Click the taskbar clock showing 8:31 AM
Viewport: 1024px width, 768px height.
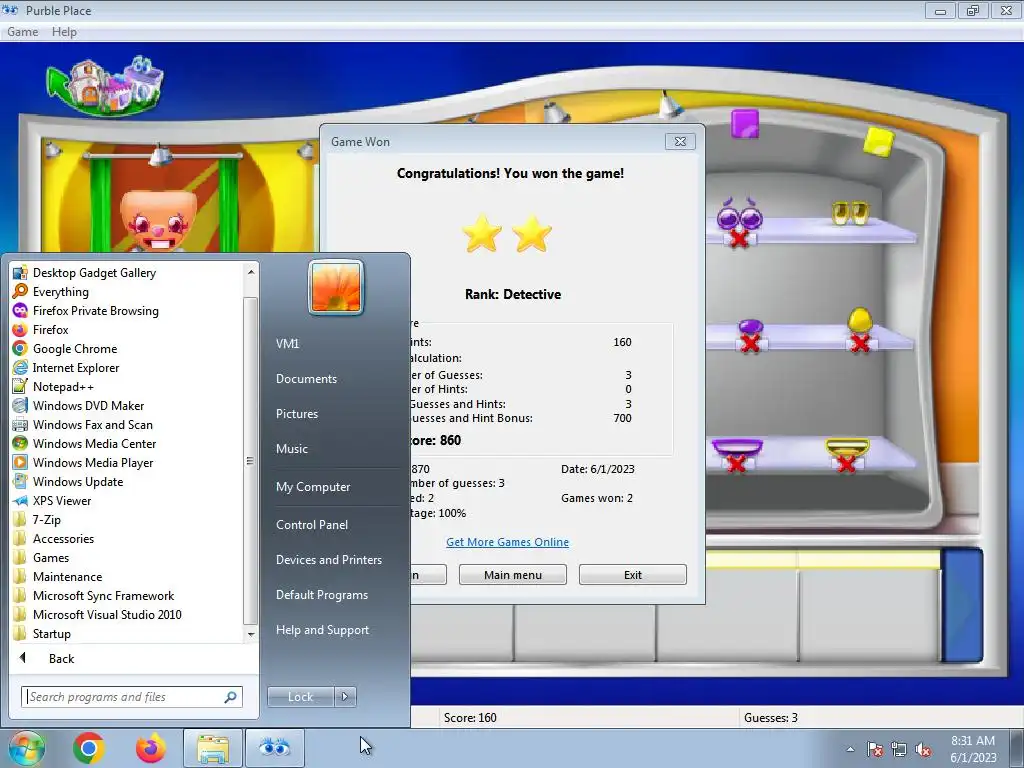pyautogui.click(x=973, y=749)
